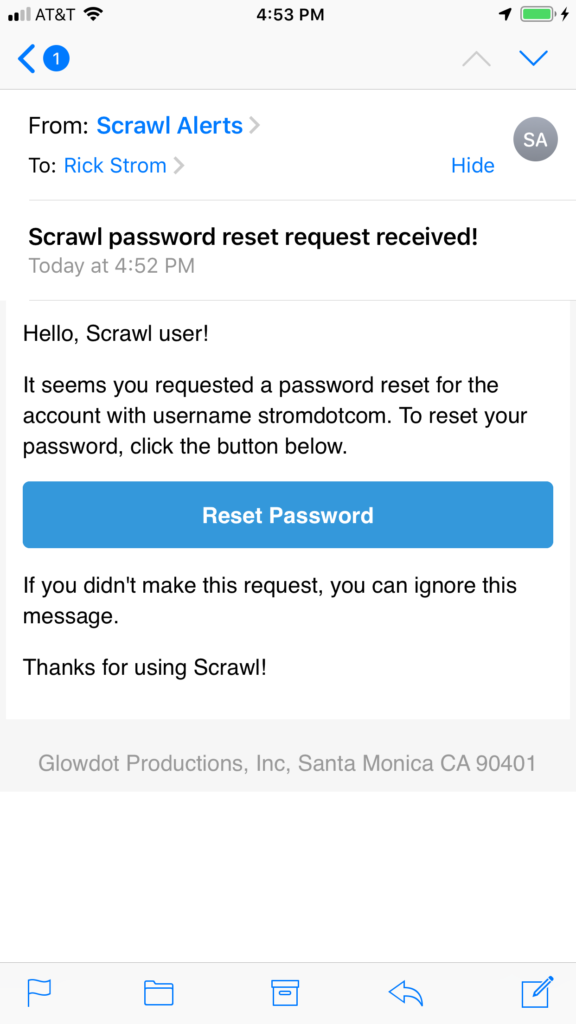Move message using the folder icon
Image resolution: width=576 pixels, height=1024 pixels.
click(x=159, y=993)
